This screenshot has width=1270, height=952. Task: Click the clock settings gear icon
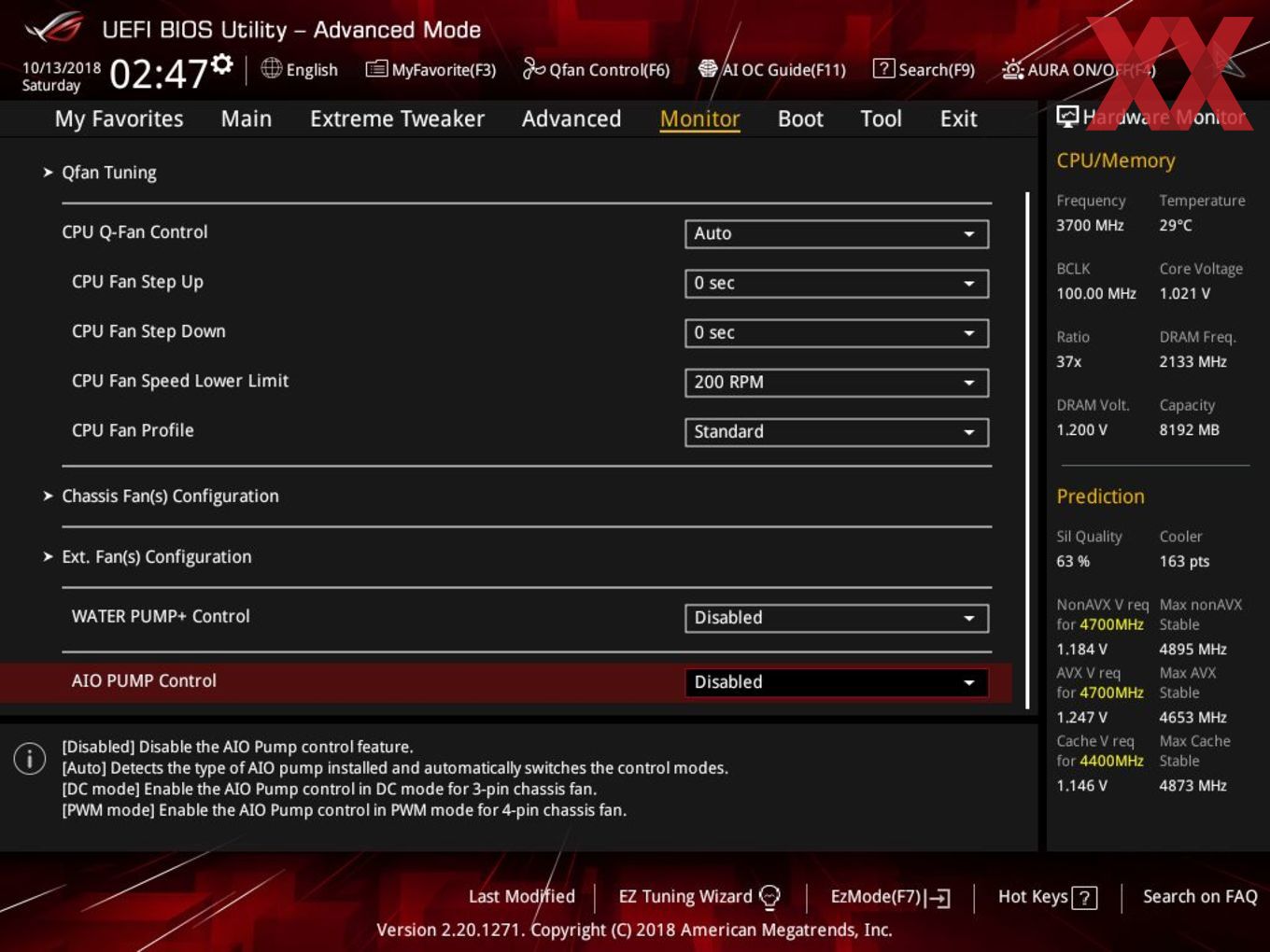click(221, 63)
